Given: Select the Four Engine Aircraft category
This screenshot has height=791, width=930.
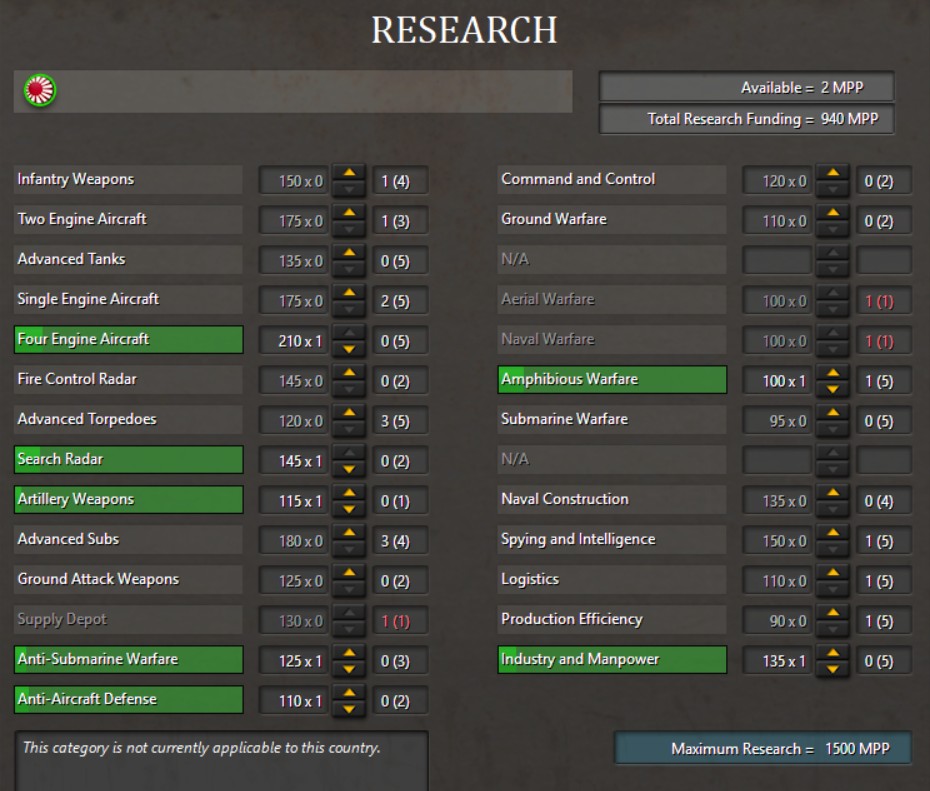Looking at the screenshot, I should [x=128, y=340].
